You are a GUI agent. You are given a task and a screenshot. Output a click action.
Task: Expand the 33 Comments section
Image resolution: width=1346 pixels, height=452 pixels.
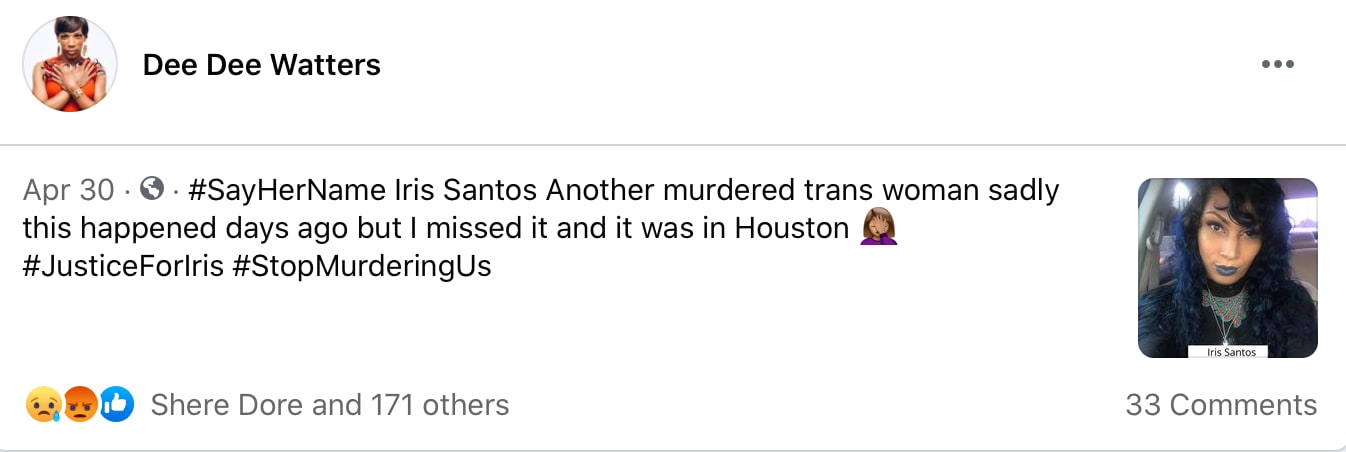click(1220, 405)
